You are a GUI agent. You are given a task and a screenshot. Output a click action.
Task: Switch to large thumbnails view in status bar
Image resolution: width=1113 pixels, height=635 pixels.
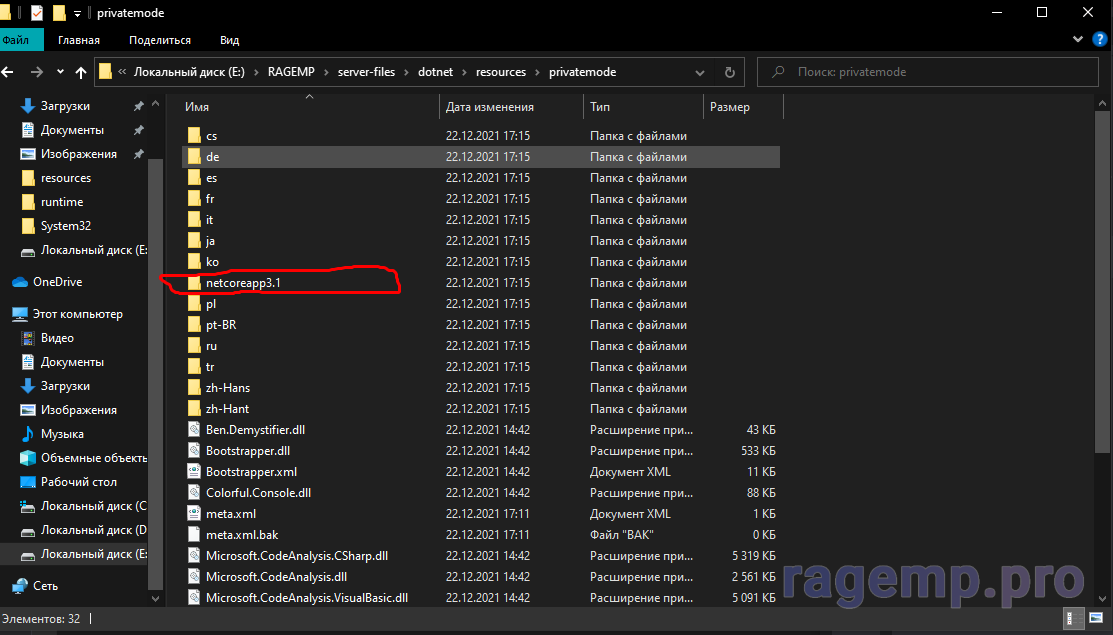[1094, 619]
